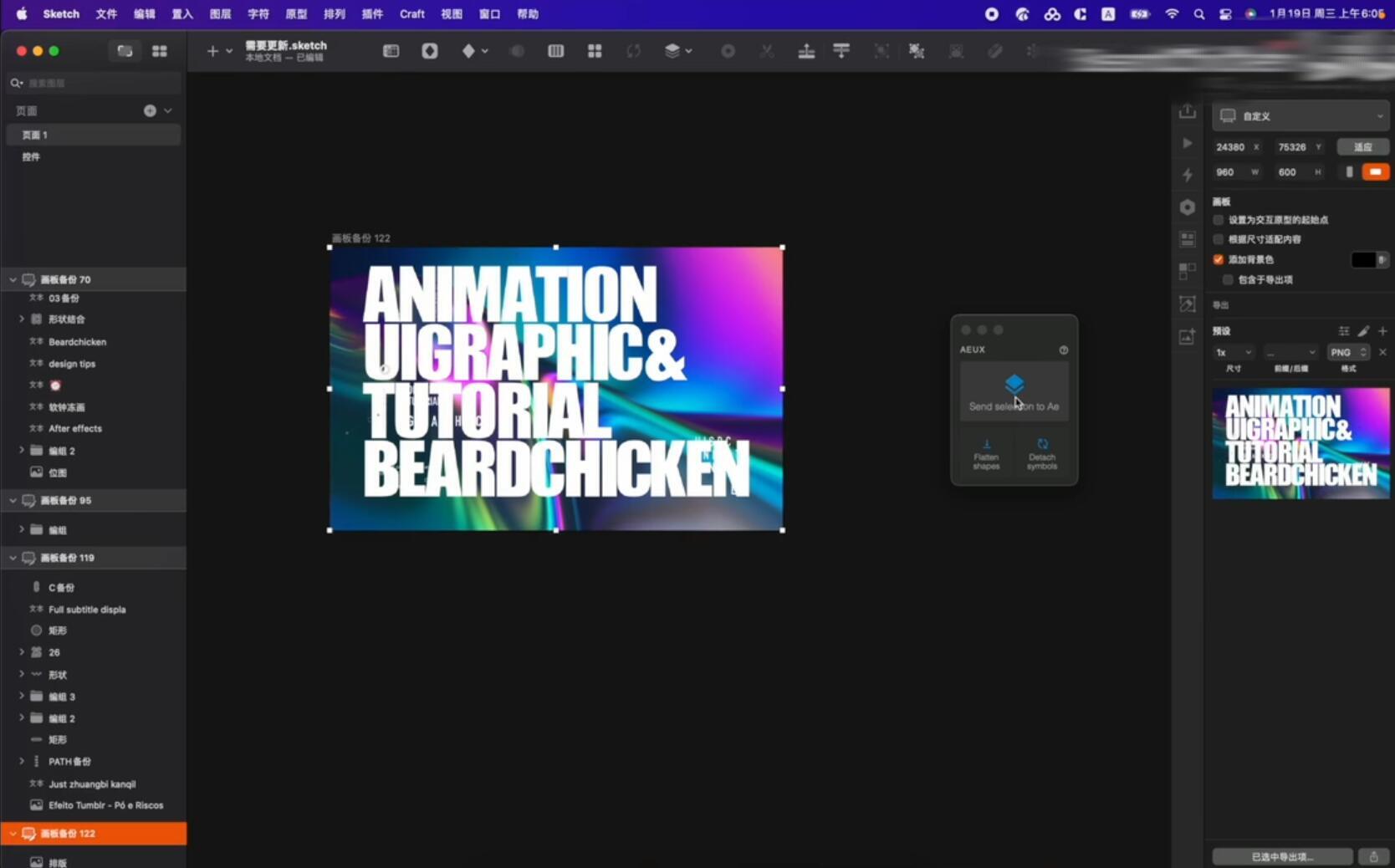Open the Craft menu
This screenshot has width=1395, height=868.
coord(412,13)
